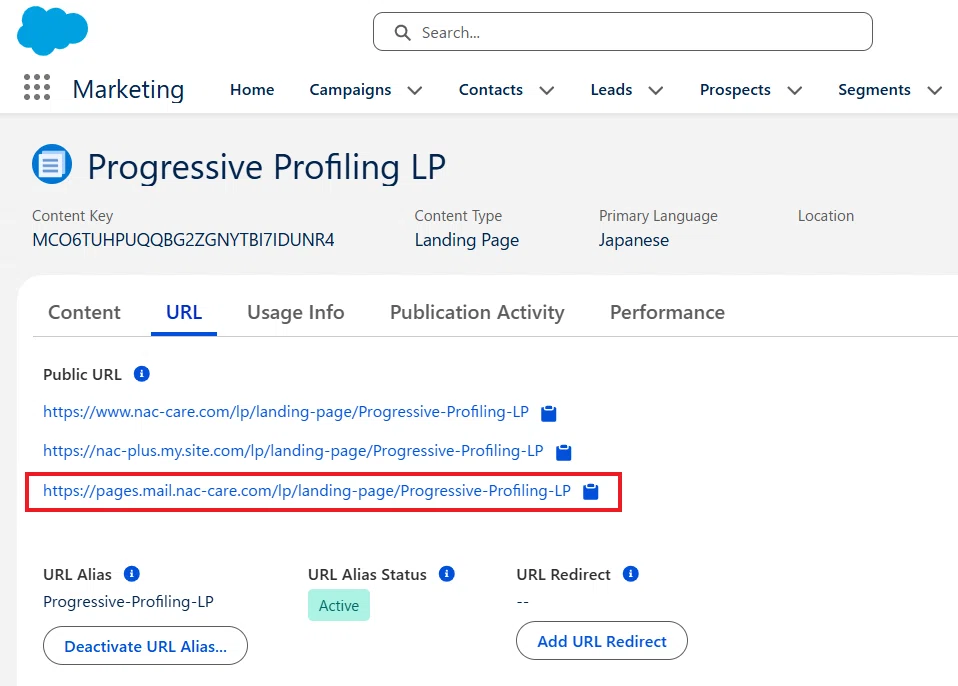Open the Performance tab

coord(667,312)
